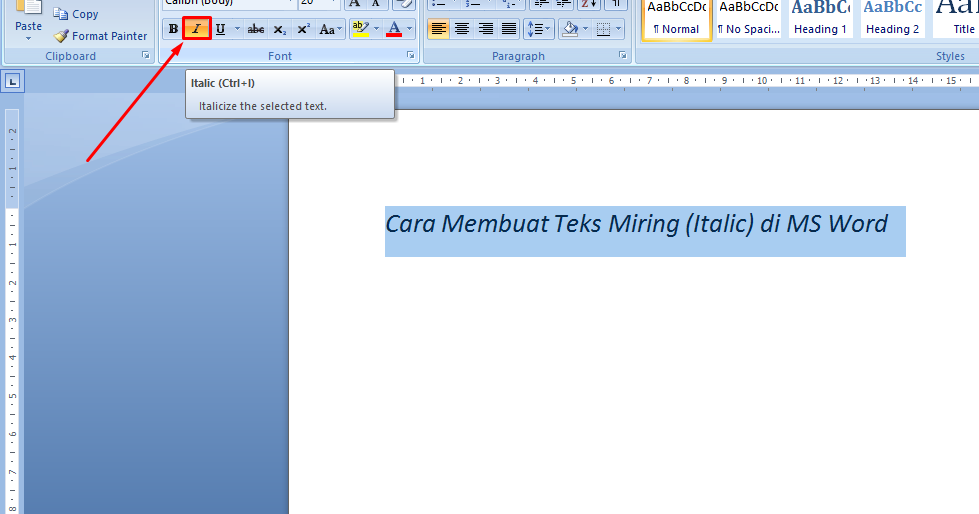Apply the No Spacing style

(748, 19)
